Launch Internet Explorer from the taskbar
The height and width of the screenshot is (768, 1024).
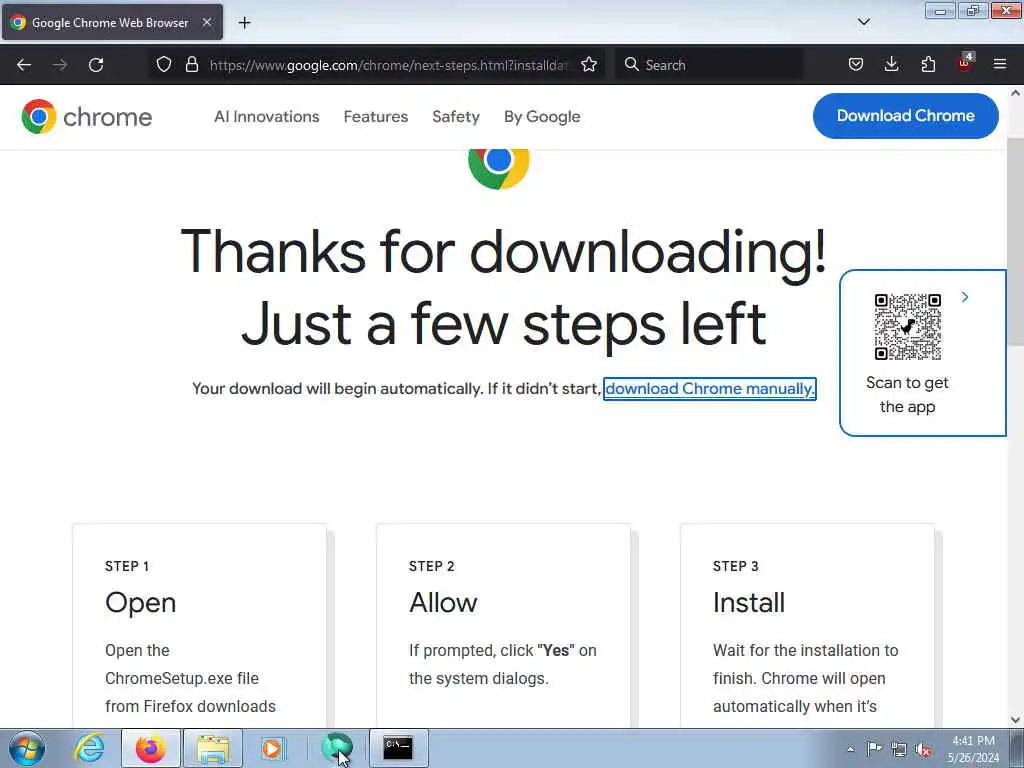click(x=88, y=748)
